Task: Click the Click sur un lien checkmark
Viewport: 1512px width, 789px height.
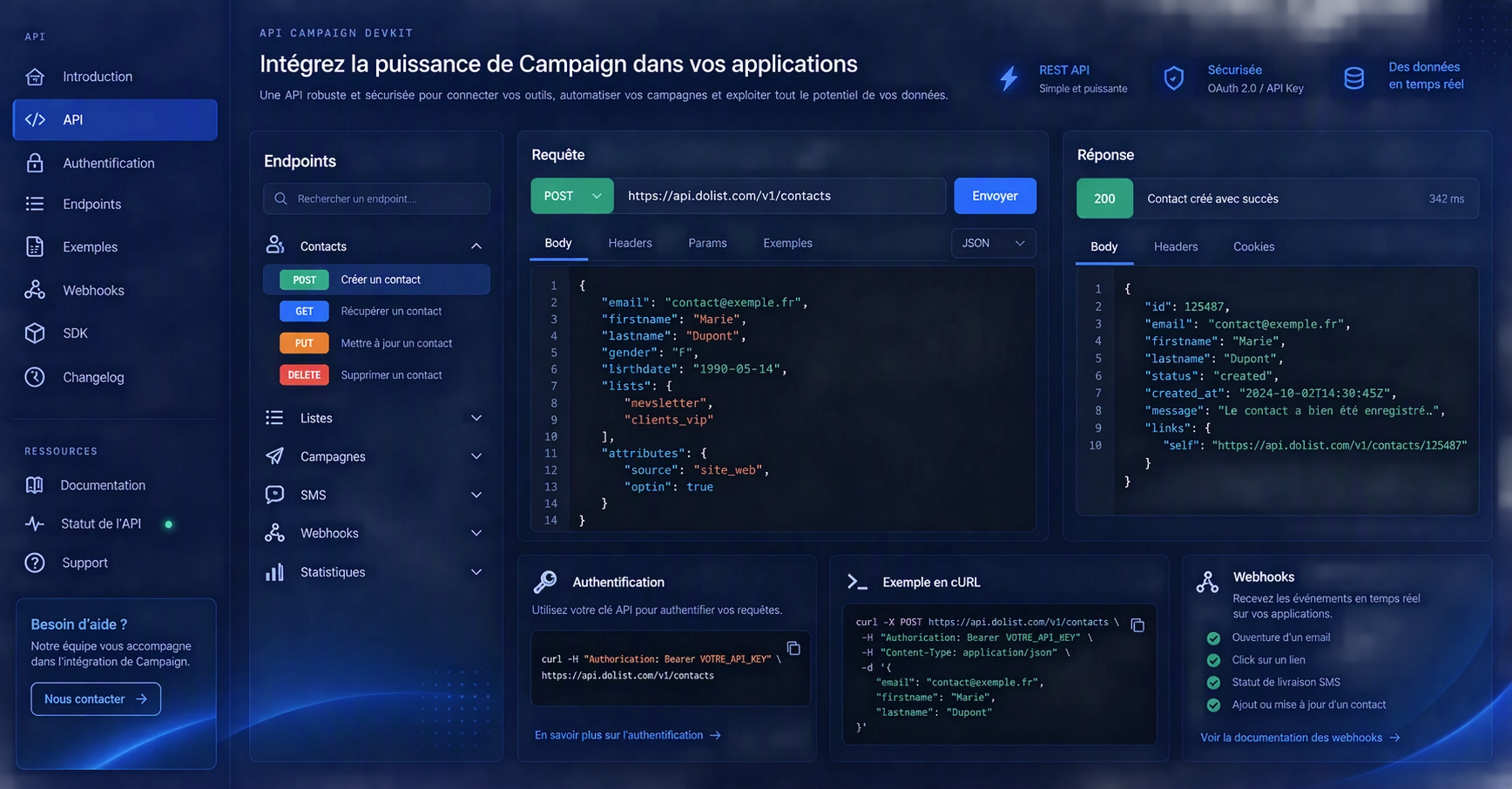Action: pos(1213,660)
